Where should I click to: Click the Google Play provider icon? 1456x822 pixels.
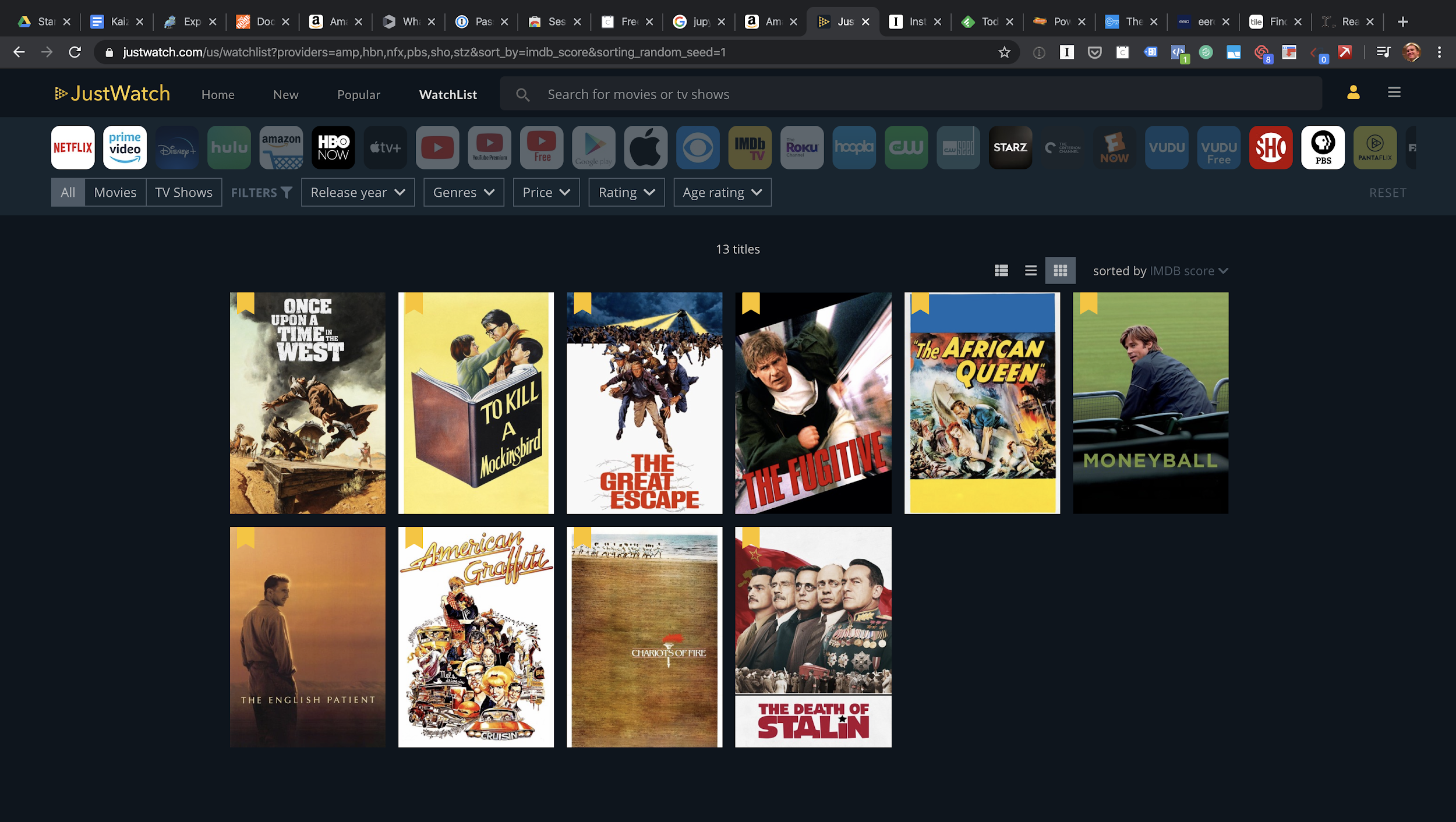coord(593,147)
